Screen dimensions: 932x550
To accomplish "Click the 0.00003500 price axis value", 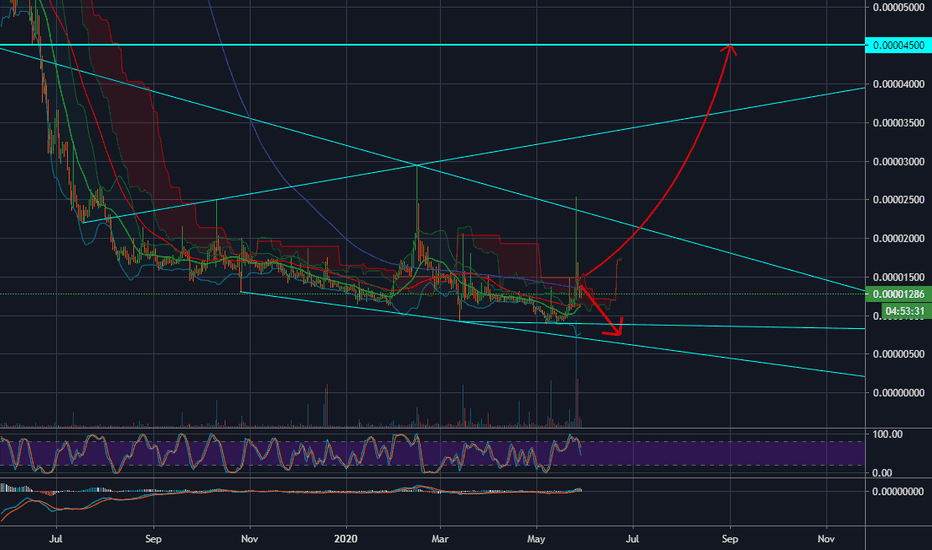I will pyautogui.click(x=898, y=122).
